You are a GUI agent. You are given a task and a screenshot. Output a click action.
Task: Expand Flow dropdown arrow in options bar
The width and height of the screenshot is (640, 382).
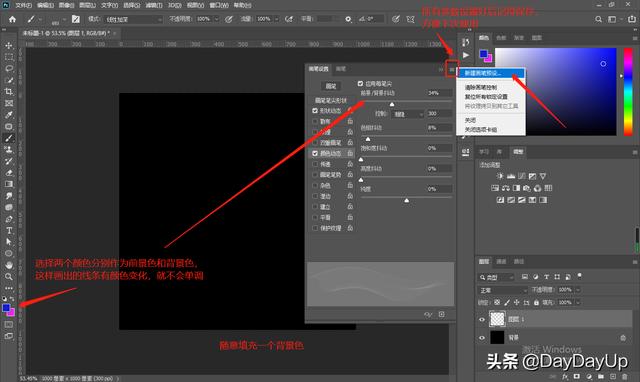click(x=276, y=19)
